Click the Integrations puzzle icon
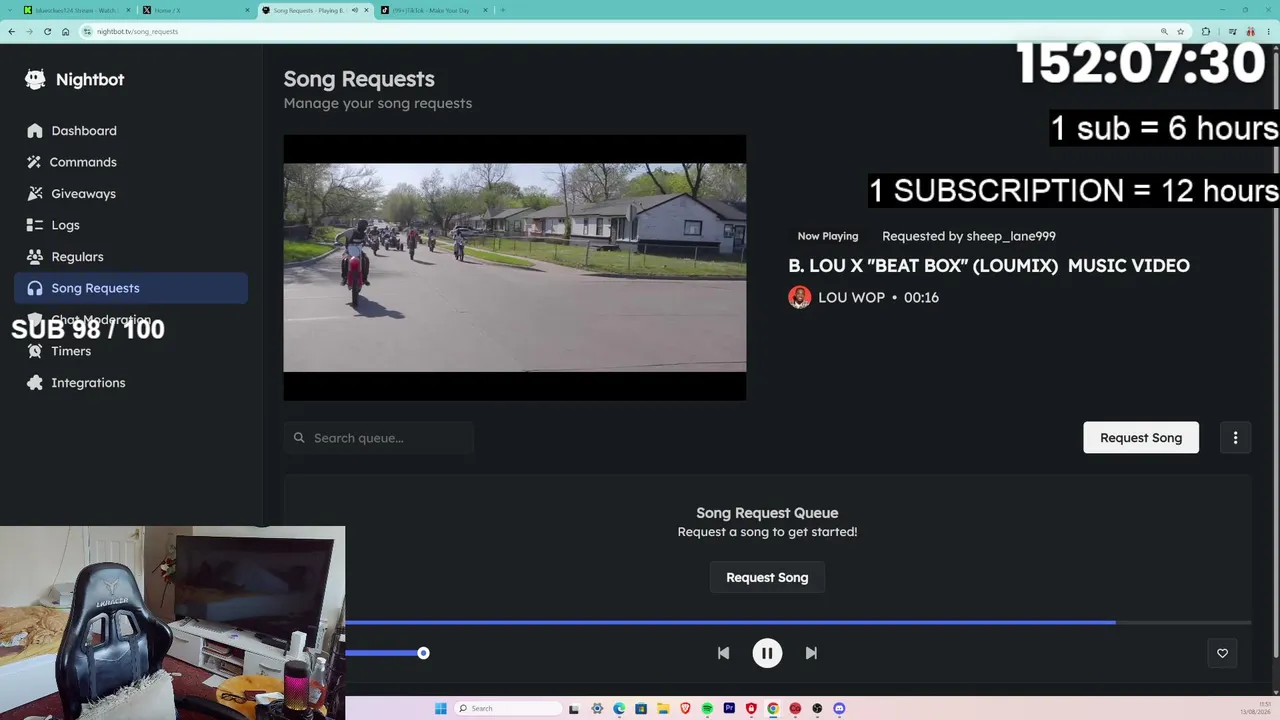 [x=35, y=383]
